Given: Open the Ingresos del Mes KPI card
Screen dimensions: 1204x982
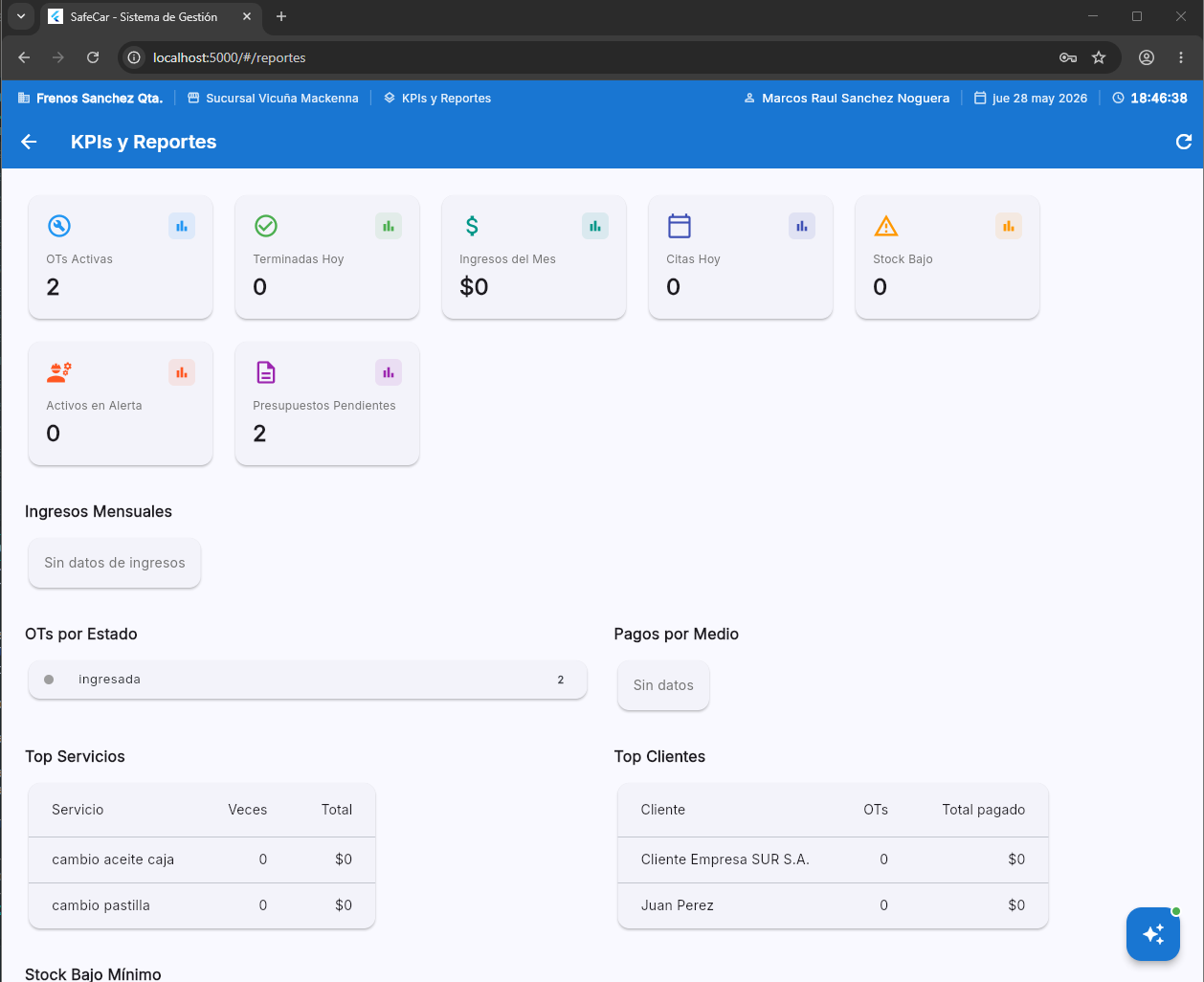Looking at the screenshot, I should pos(534,257).
